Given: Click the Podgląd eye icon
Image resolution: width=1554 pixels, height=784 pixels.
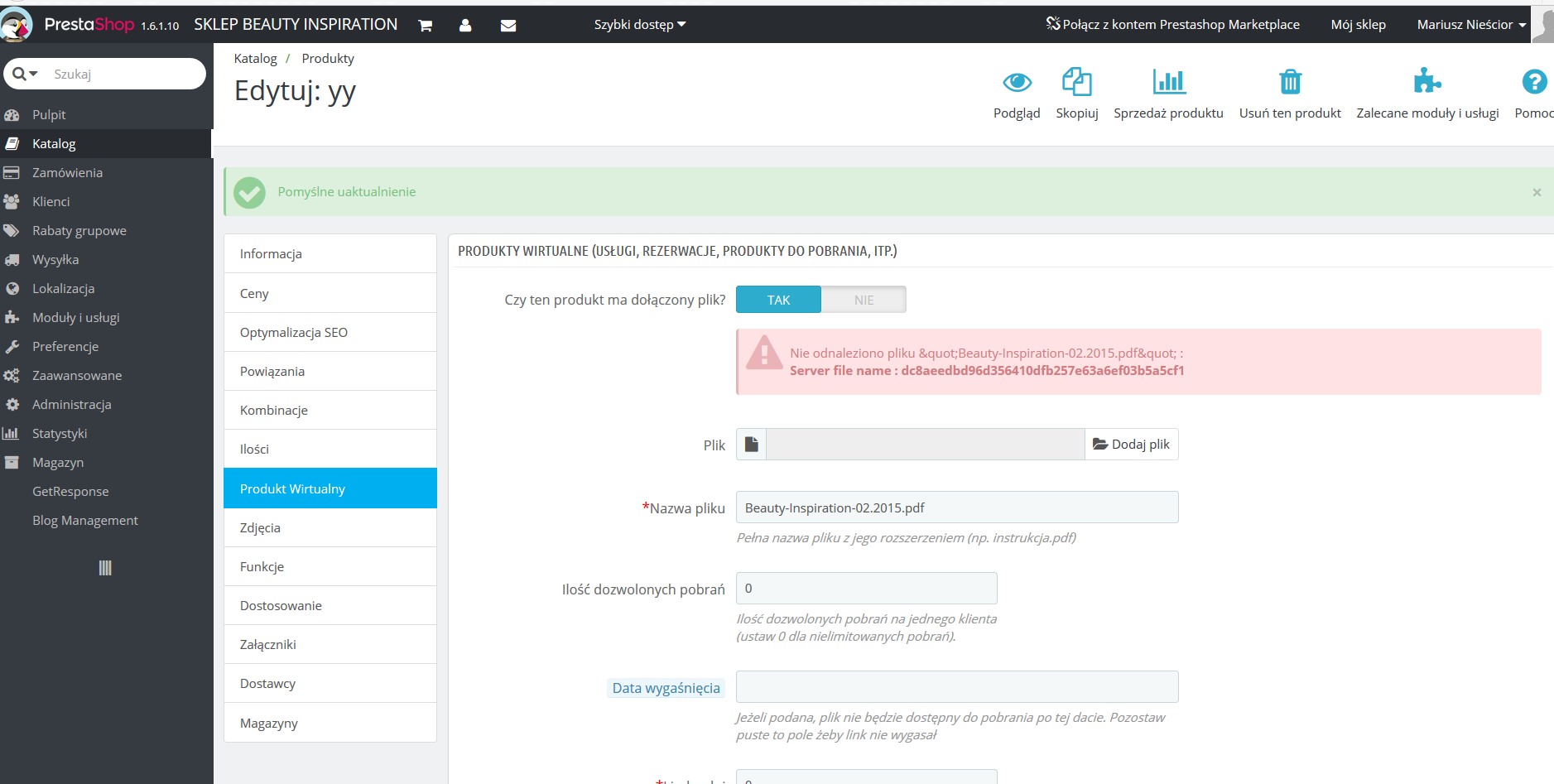Looking at the screenshot, I should pyautogui.click(x=1017, y=82).
